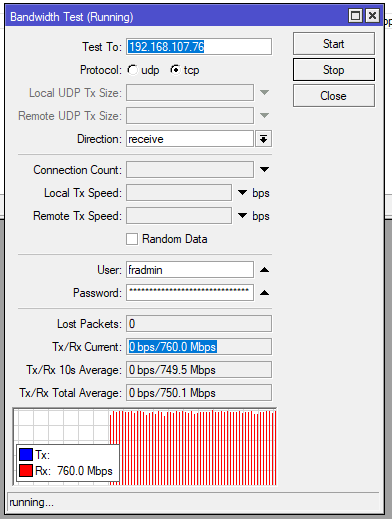This screenshot has height=519, width=392.
Task: Click the Password input field
Action: [190, 293]
